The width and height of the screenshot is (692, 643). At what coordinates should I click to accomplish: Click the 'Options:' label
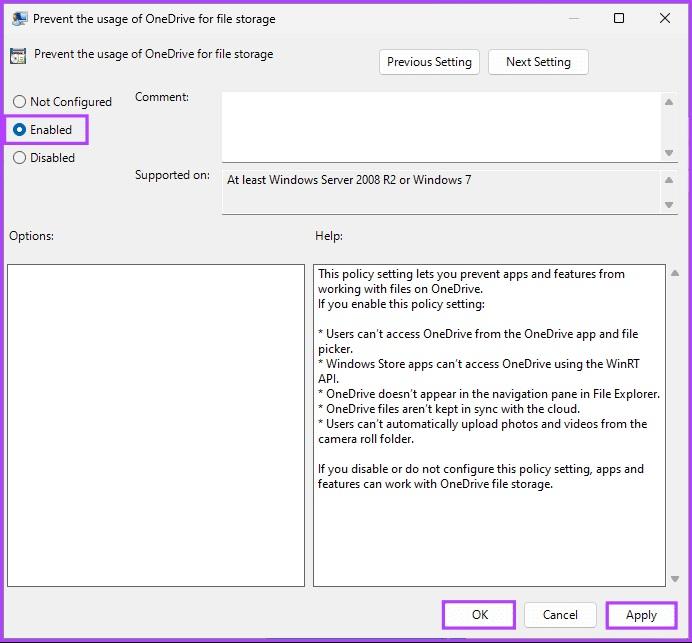(x=31, y=236)
